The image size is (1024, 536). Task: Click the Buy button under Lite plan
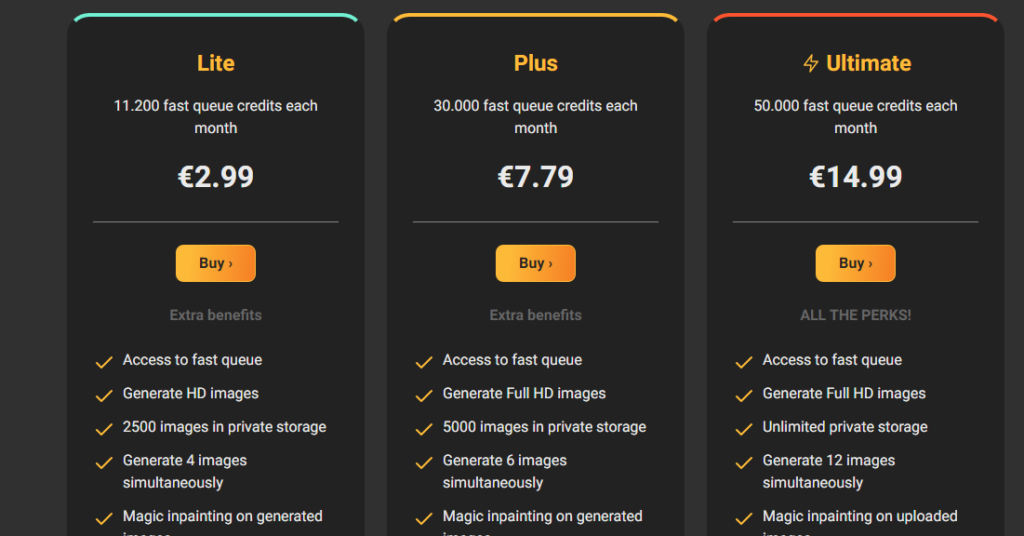click(x=216, y=263)
